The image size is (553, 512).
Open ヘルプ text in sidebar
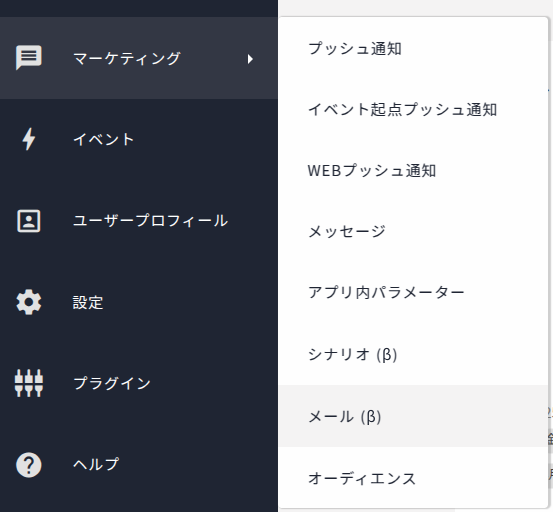click(96, 464)
